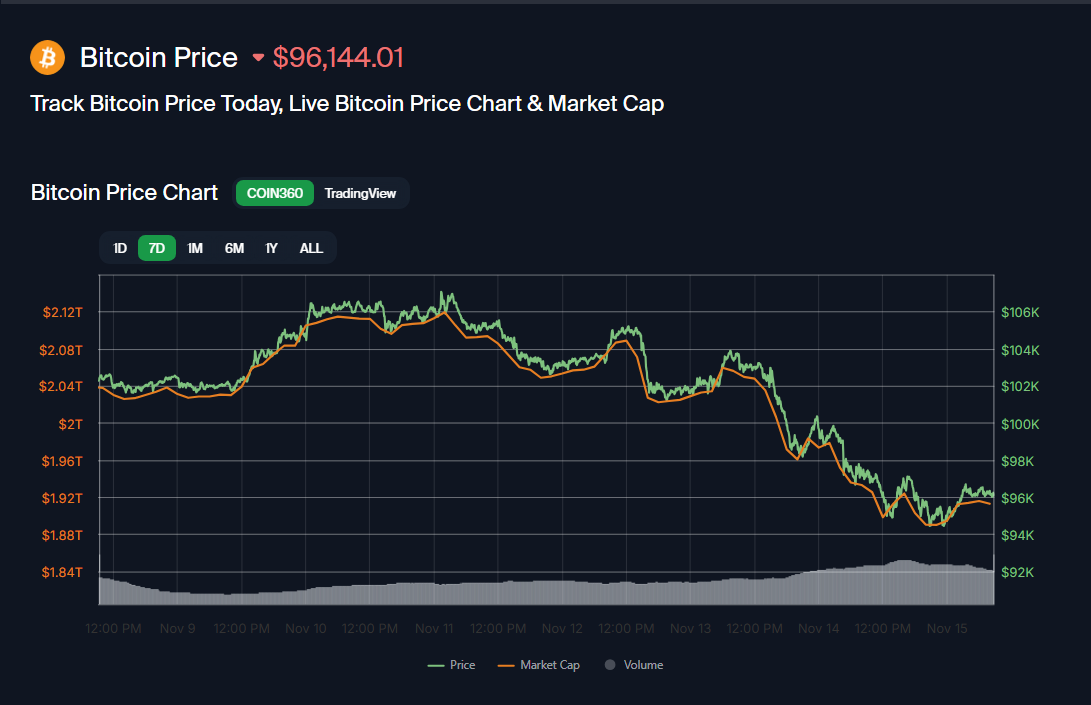Viewport: 1091px width, 705px height.
Task: Select the COIN360 chart provider
Action: click(x=274, y=192)
